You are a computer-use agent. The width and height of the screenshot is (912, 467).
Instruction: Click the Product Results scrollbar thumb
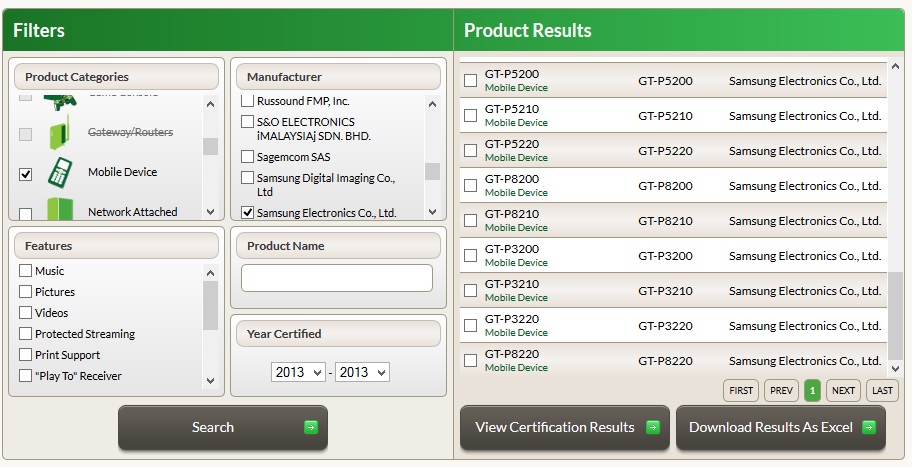pyautogui.click(x=895, y=316)
